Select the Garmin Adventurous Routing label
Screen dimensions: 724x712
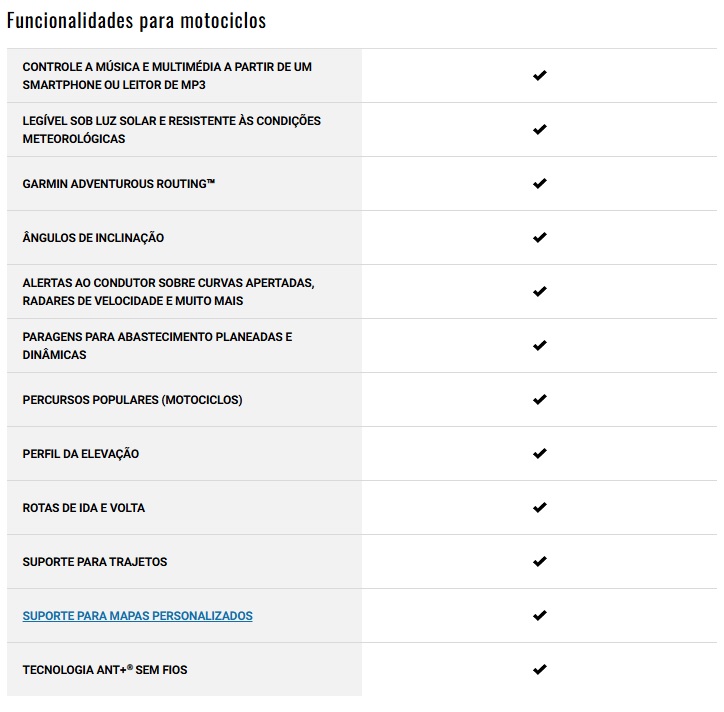119,184
